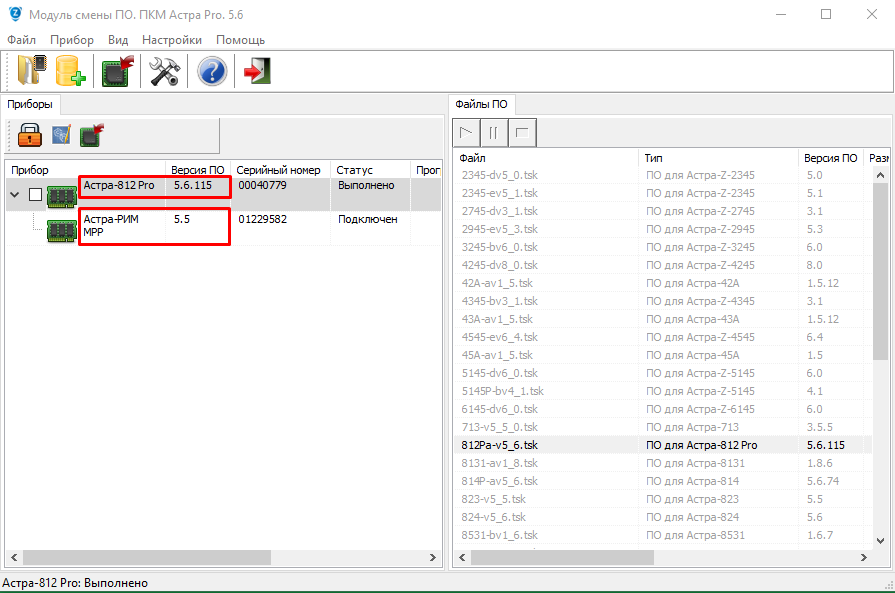This screenshot has height=593, width=895.
Task: Click the exit door toolbar icon
Action: (x=257, y=71)
